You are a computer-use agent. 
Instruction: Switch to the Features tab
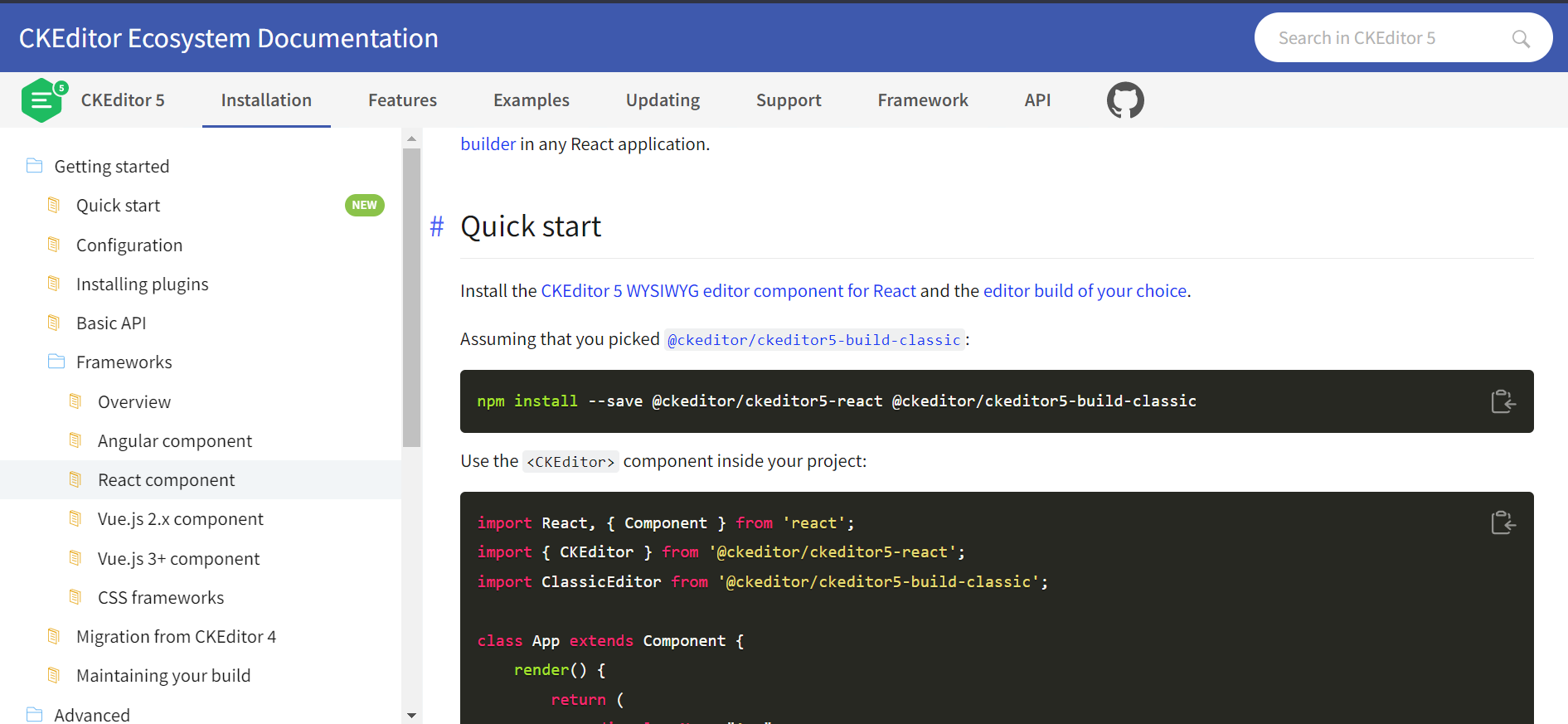tap(402, 100)
